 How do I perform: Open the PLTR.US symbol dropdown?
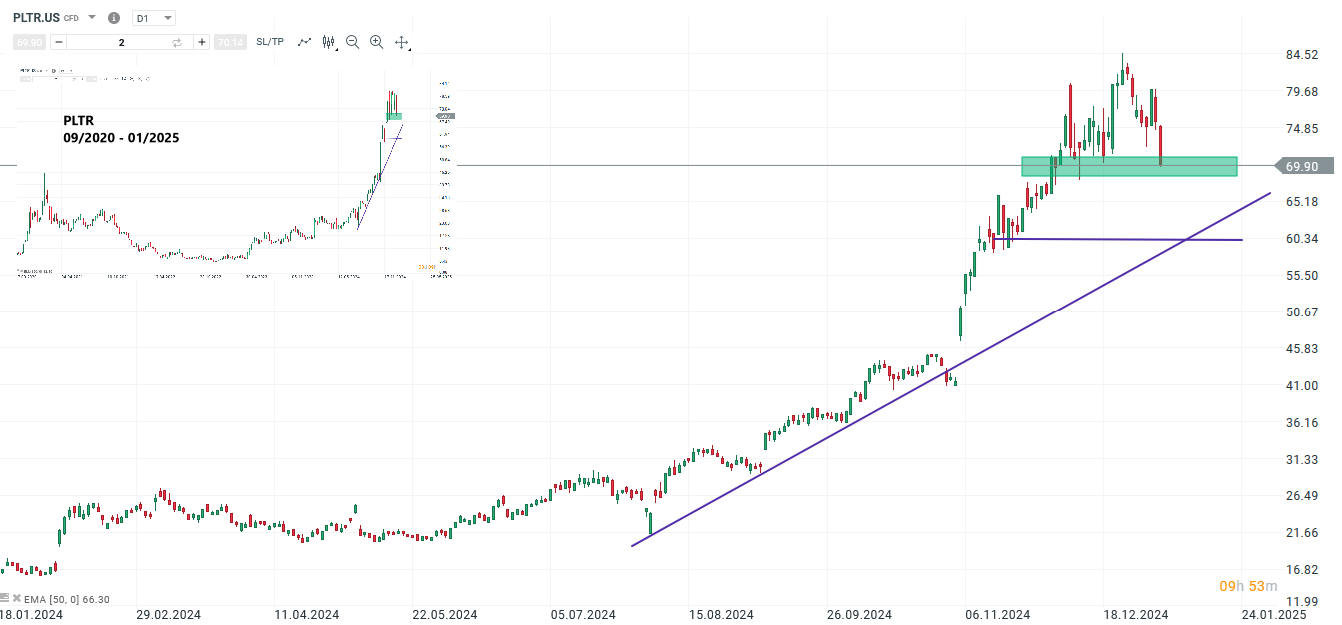91,18
